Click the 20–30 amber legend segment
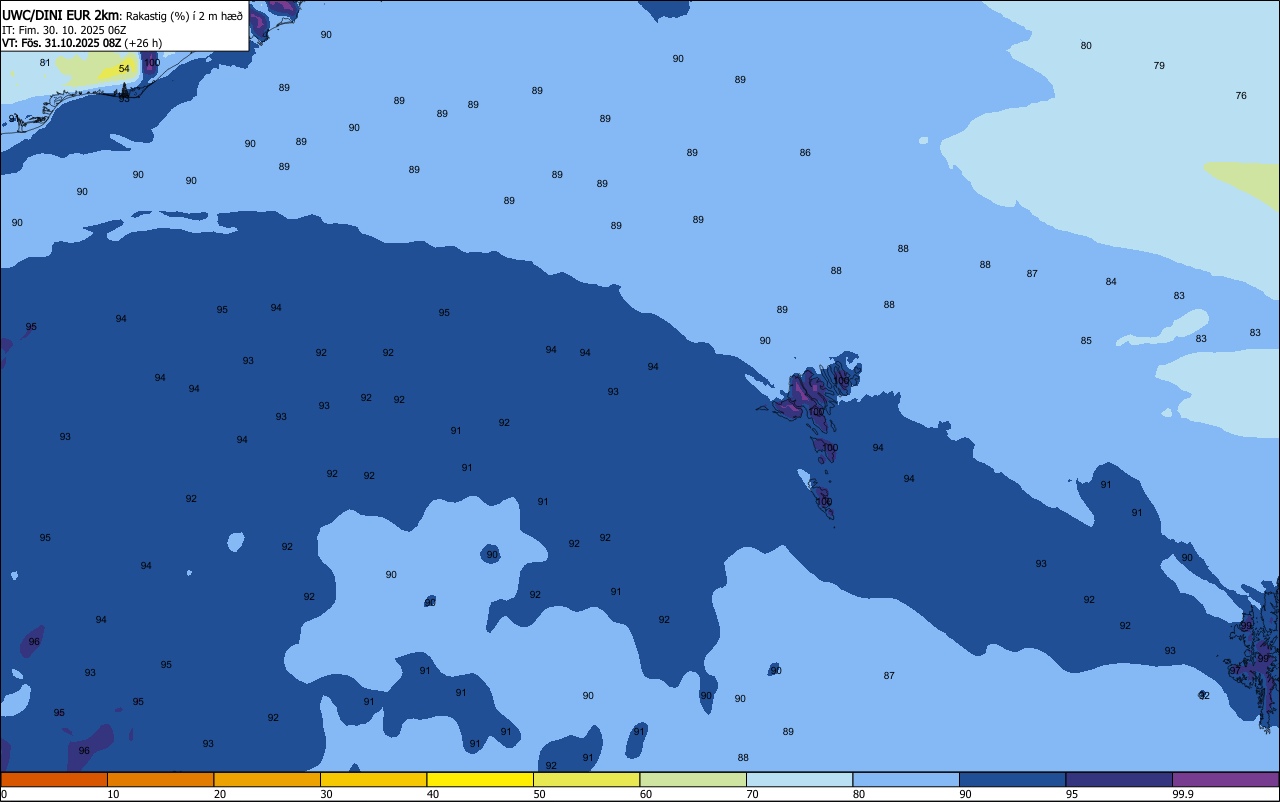Image resolution: width=1280 pixels, height=802 pixels. 267,779
